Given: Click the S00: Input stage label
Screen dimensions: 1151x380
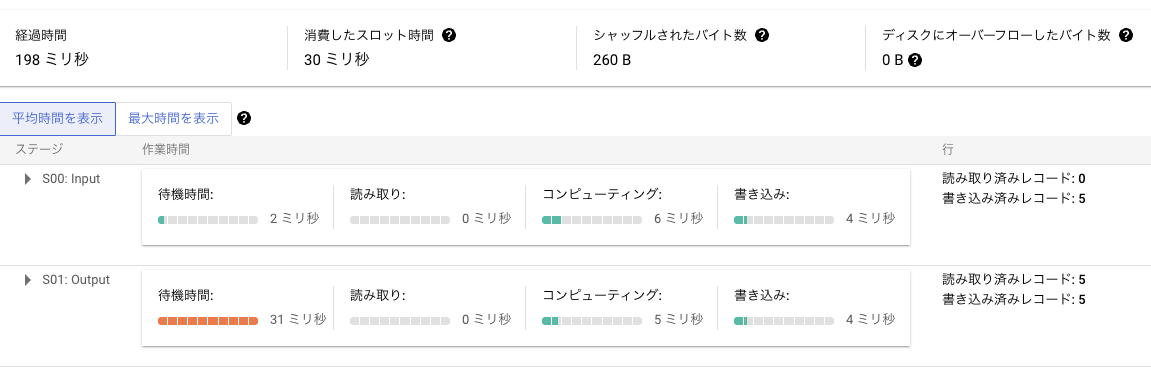Looking at the screenshot, I should 71,178.
